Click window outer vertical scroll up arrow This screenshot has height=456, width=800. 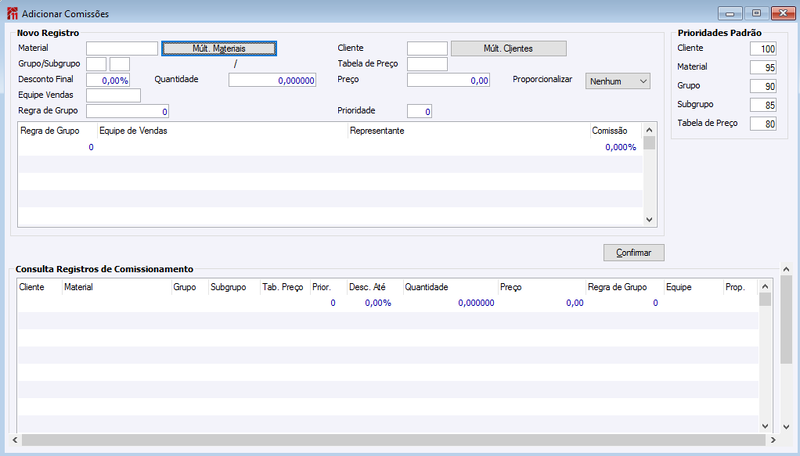(786, 269)
